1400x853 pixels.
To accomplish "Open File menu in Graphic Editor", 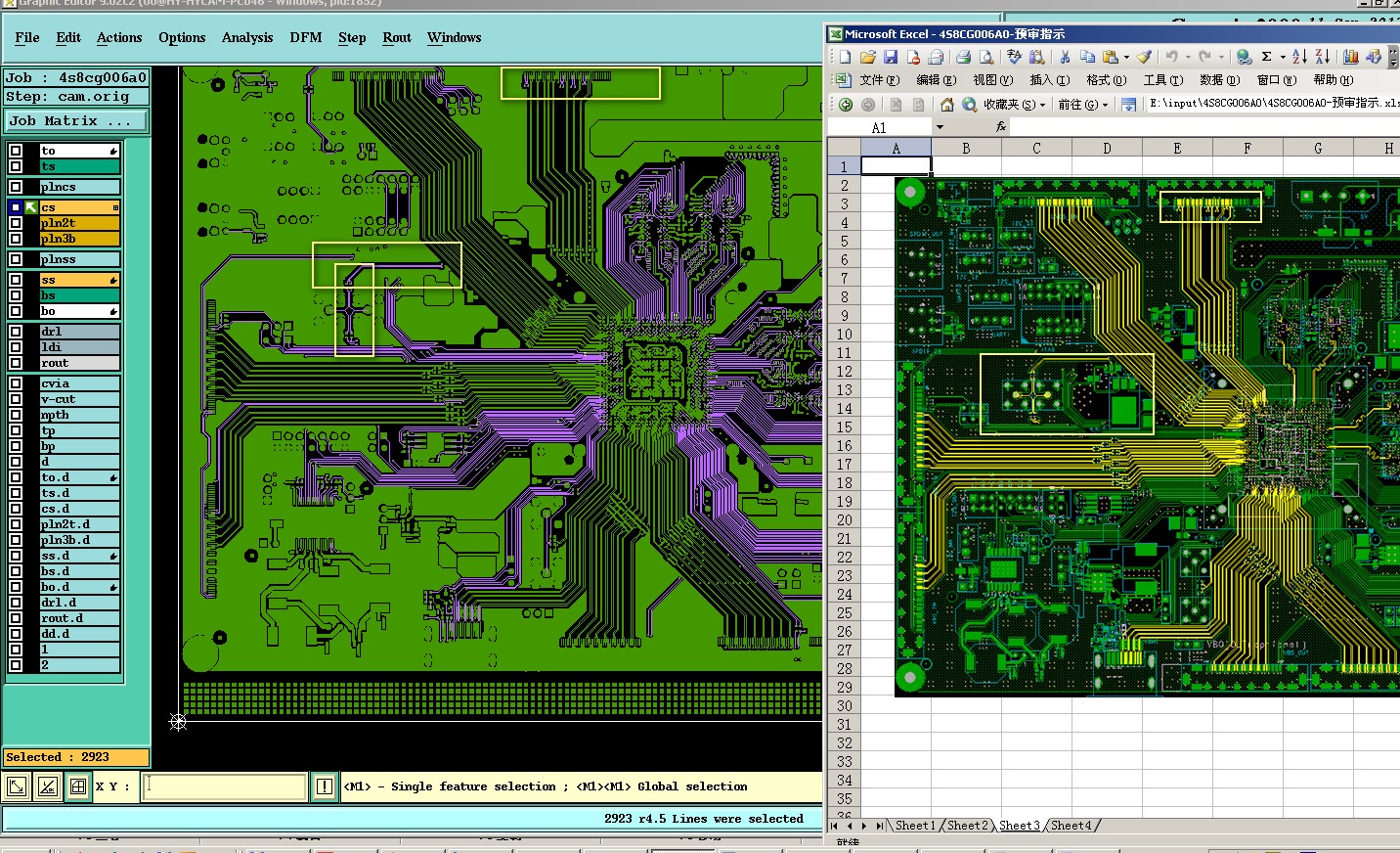I will click(27, 38).
